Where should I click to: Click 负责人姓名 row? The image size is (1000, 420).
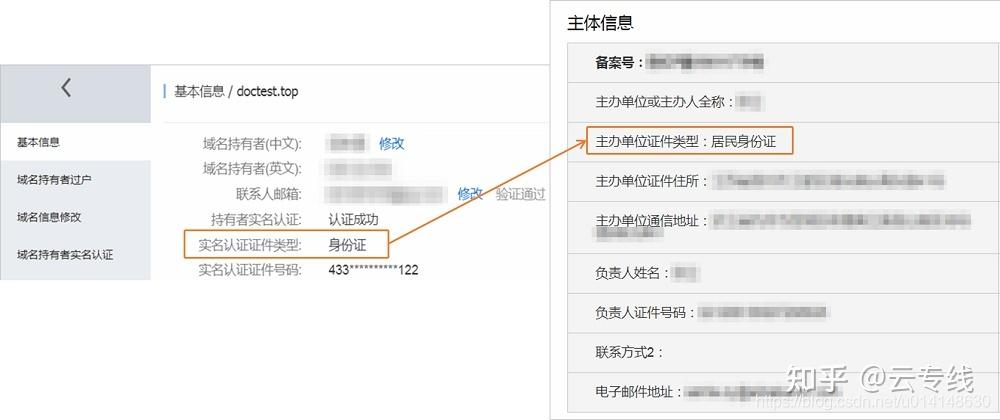pos(783,273)
